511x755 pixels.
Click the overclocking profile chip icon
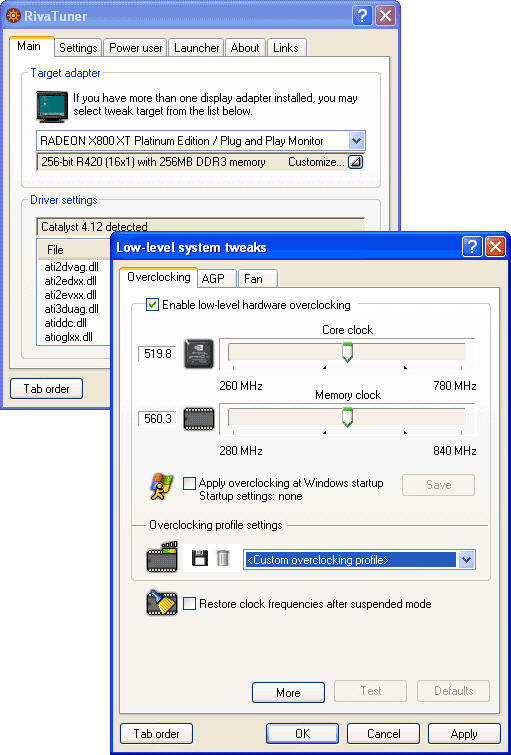click(x=162, y=558)
